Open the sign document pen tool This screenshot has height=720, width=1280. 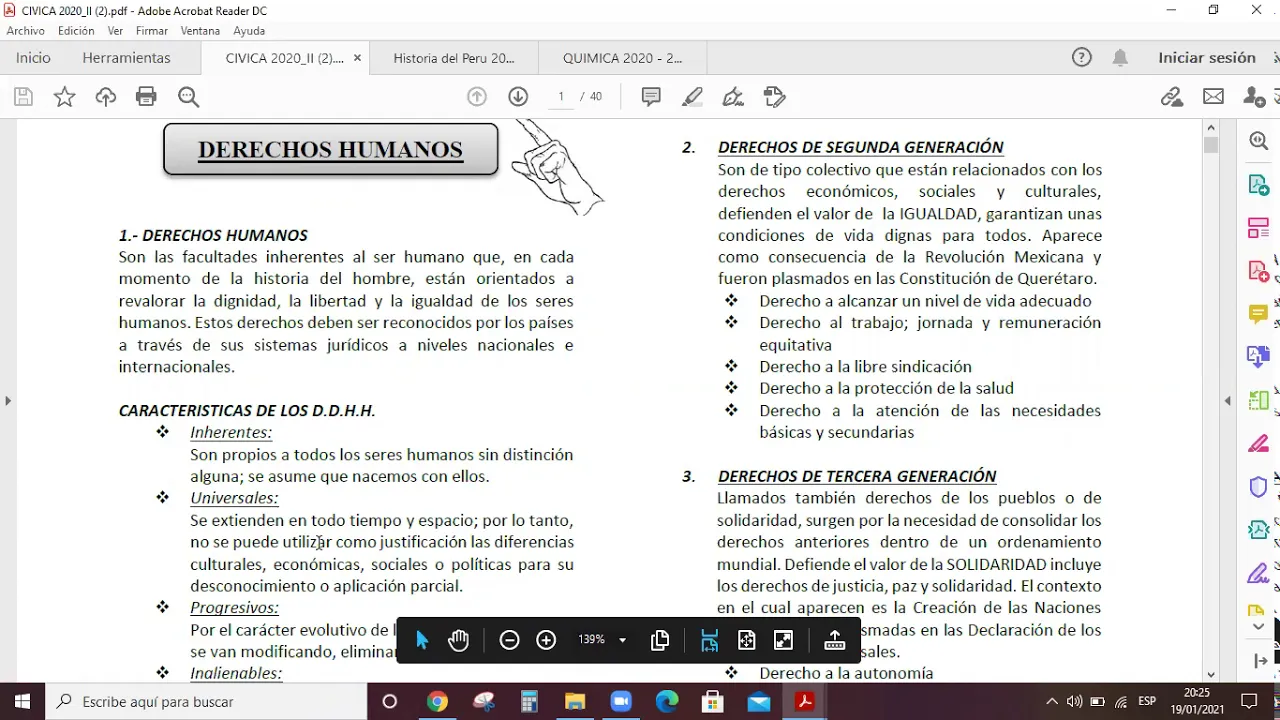pos(733,97)
